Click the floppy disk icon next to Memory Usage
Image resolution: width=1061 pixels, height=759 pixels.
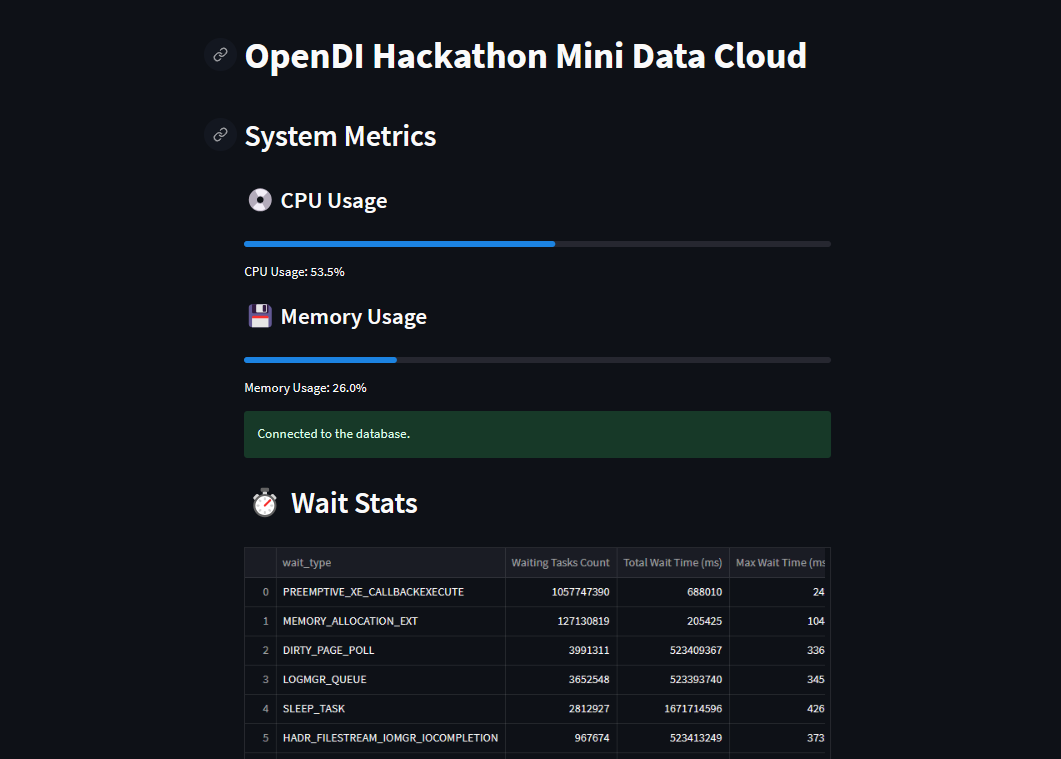(x=260, y=316)
